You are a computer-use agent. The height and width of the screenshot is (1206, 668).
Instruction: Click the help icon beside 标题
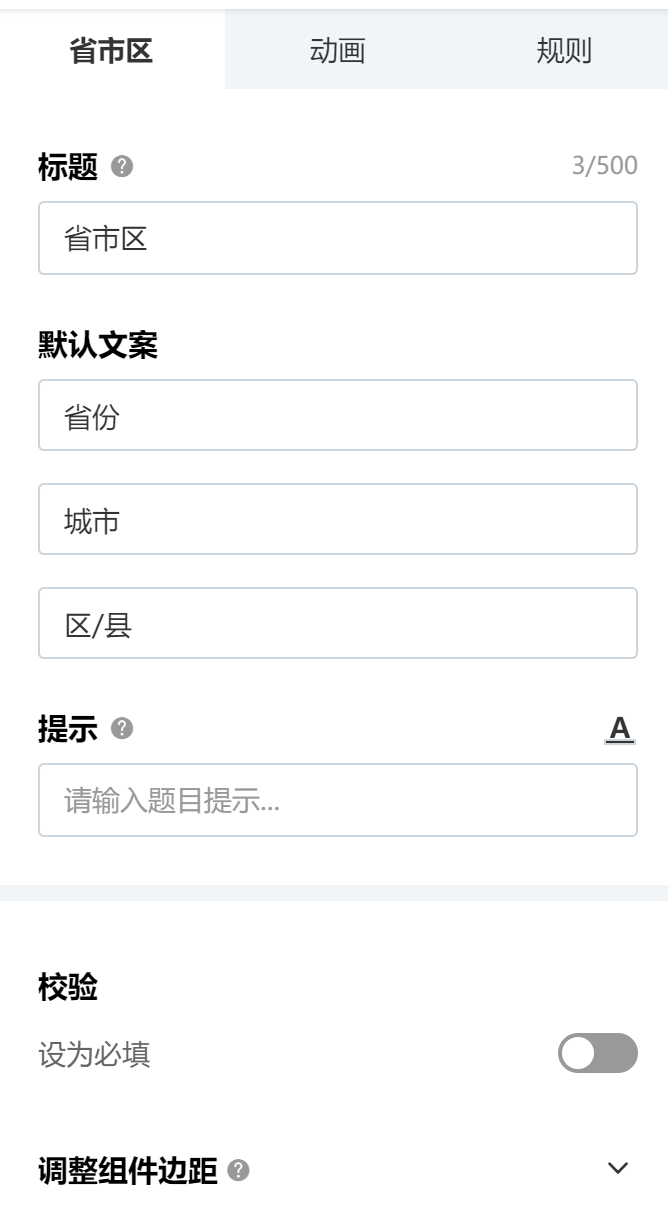[122, 167]
